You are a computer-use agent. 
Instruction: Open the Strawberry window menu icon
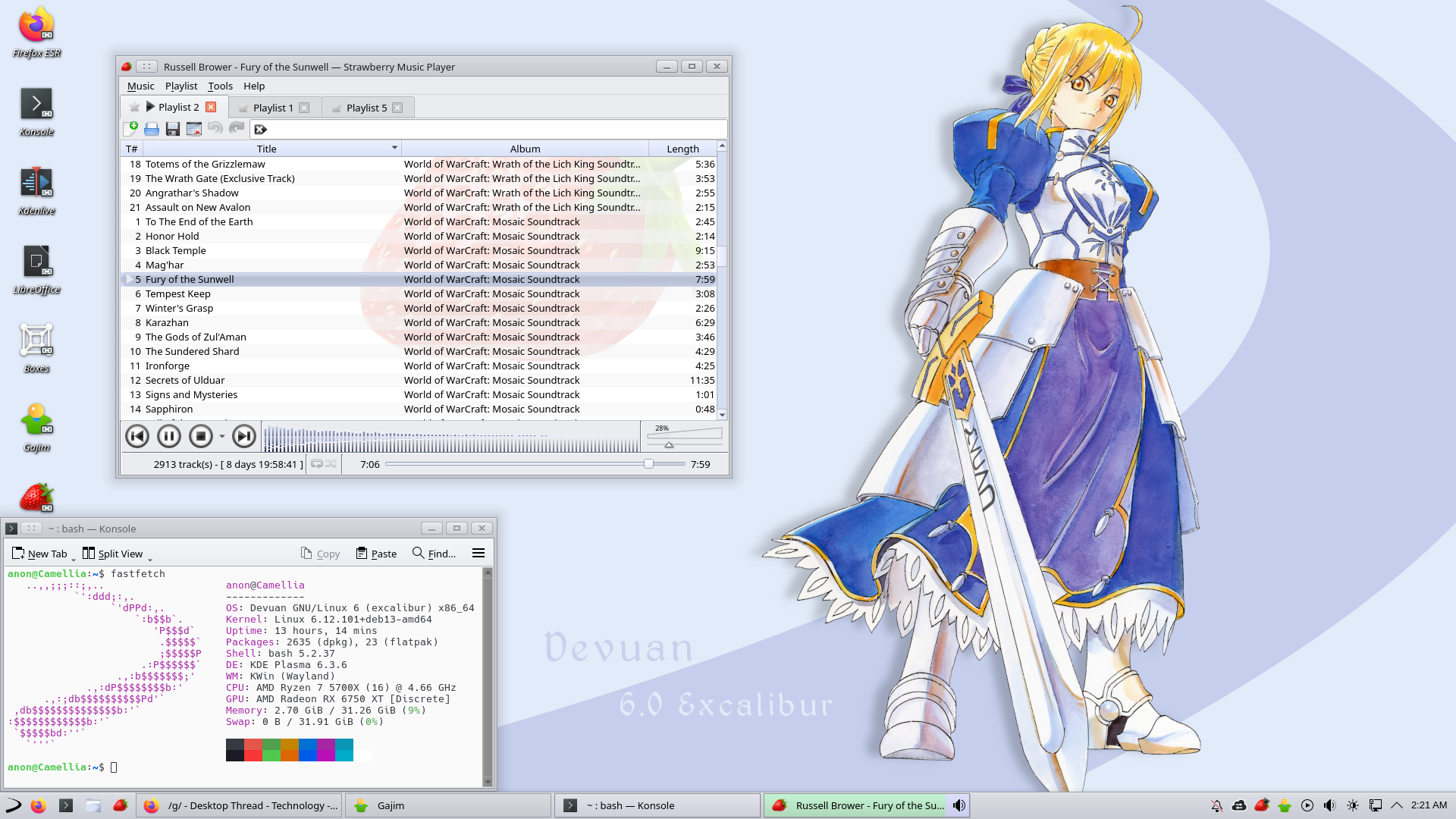(x=127, y=67)
